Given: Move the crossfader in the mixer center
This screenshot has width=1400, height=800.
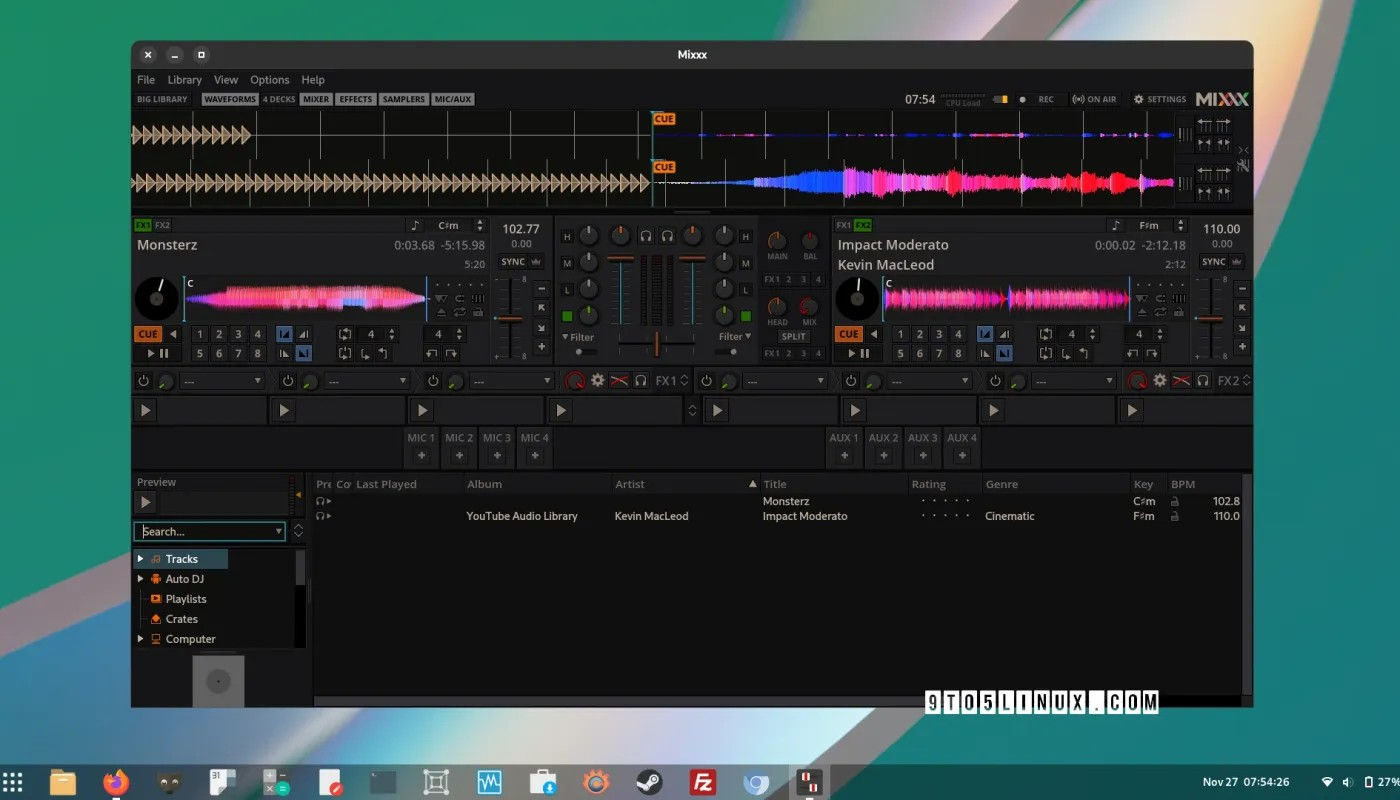Looking at the screenshot, I should click(657, 343).
